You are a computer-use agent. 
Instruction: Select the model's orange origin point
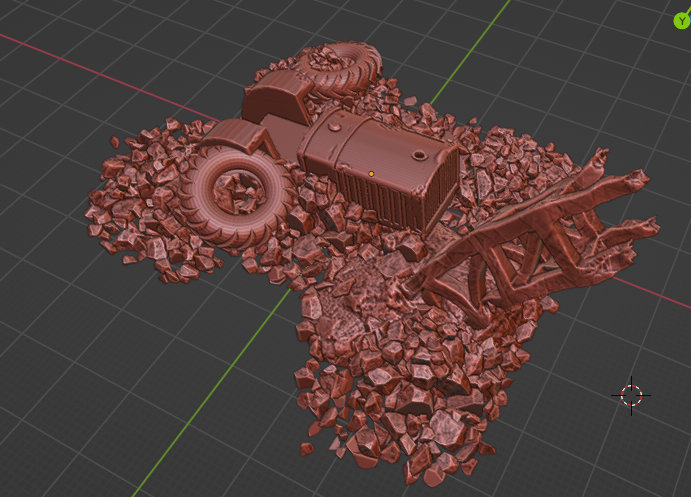(x=371, y=174)
